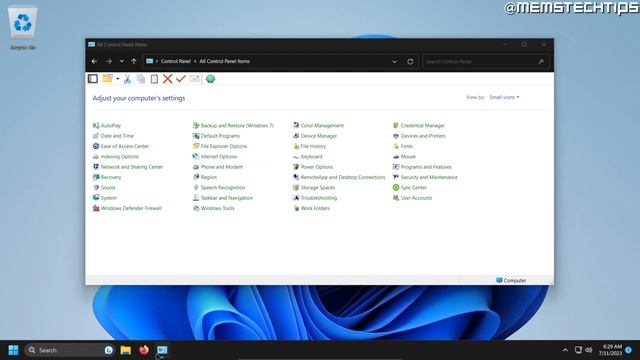Click the folder toolbar icon
Viewport: 640px width, 360px height.
(x=107, y=78)
